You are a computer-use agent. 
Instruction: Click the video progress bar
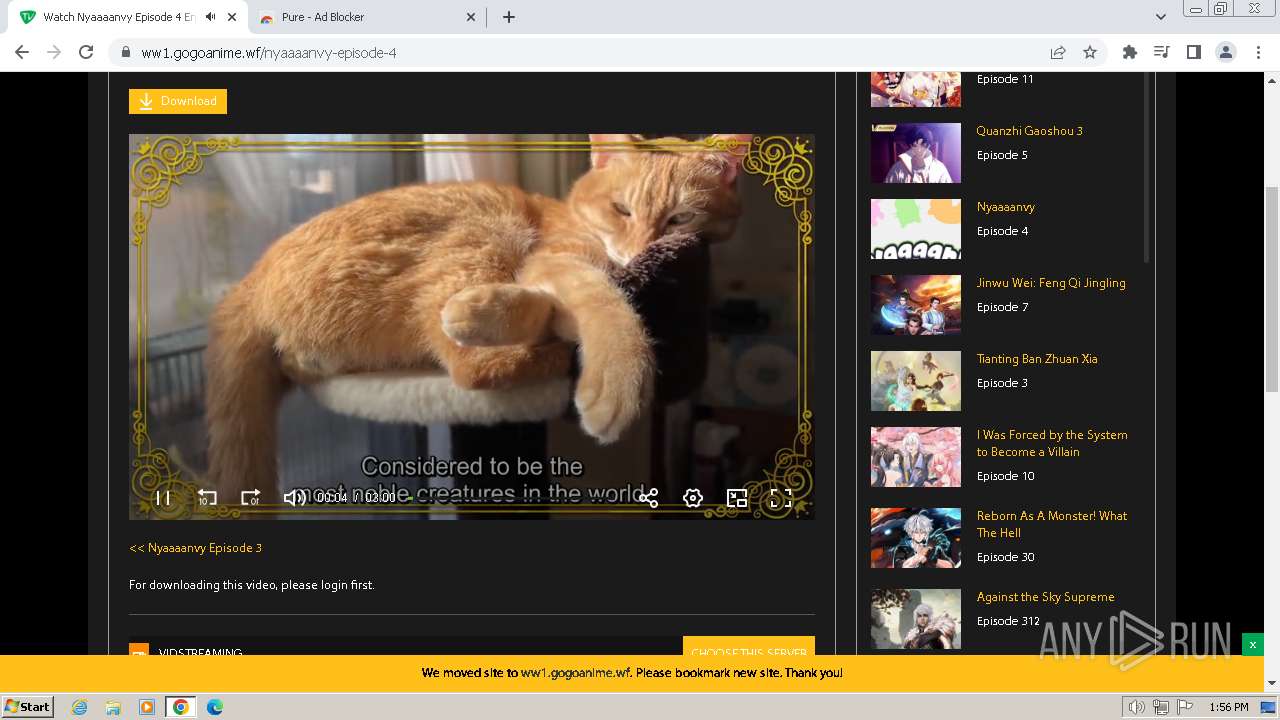515,498
